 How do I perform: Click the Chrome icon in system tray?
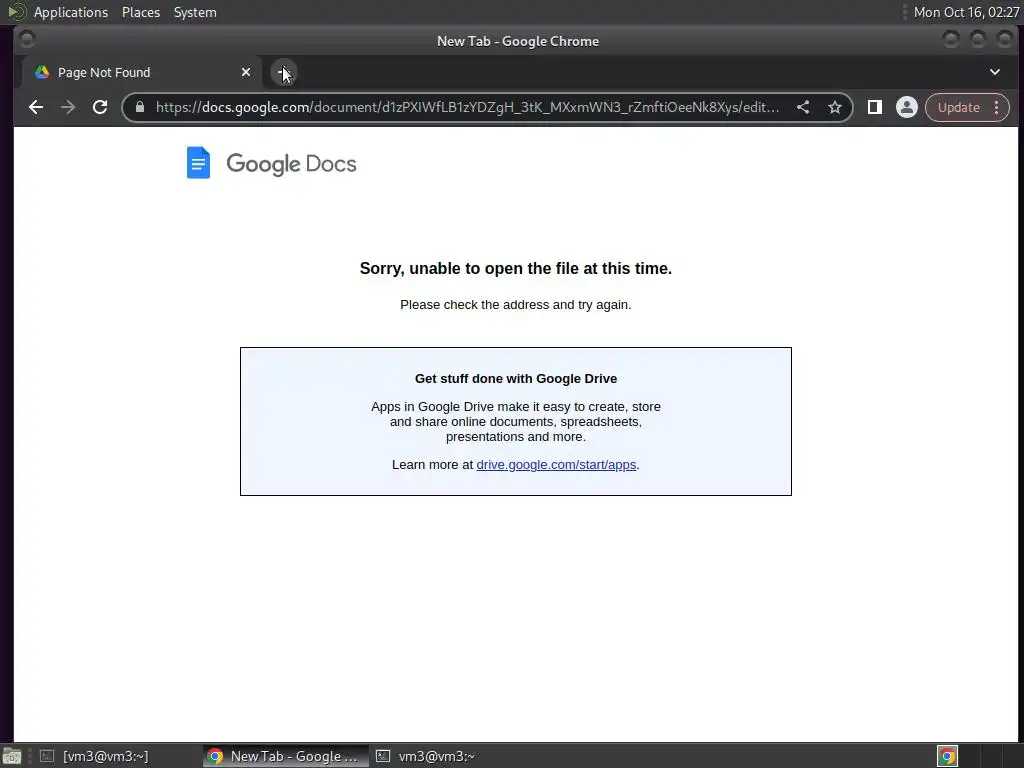[948, 756]
